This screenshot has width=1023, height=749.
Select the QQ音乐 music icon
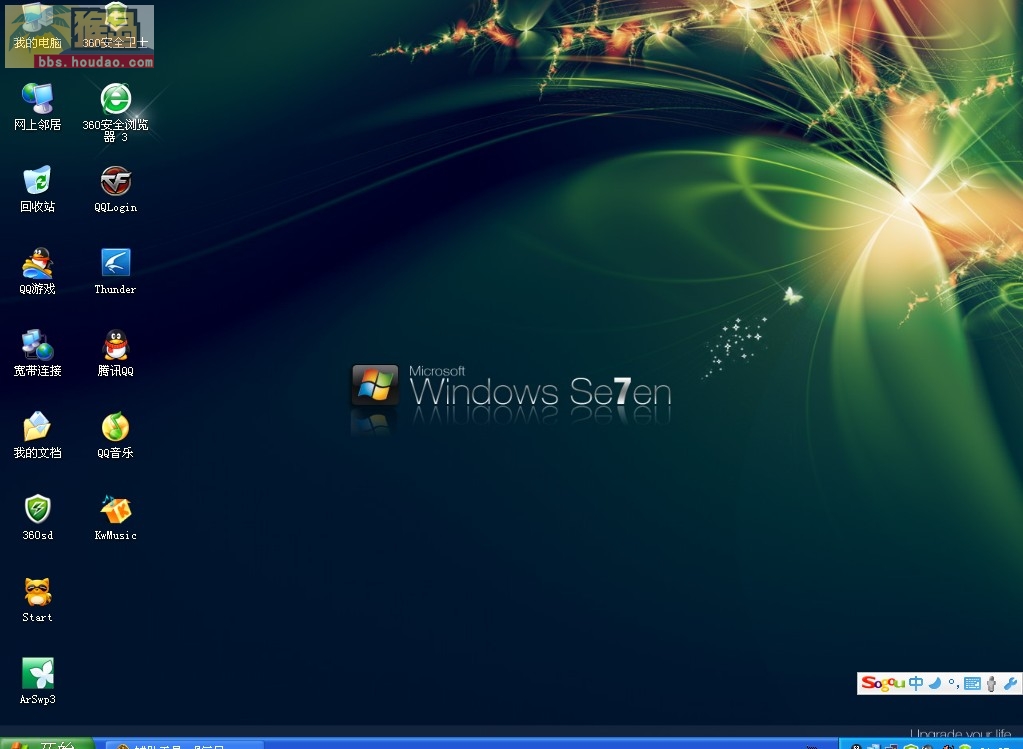click(x=115, y=435)
